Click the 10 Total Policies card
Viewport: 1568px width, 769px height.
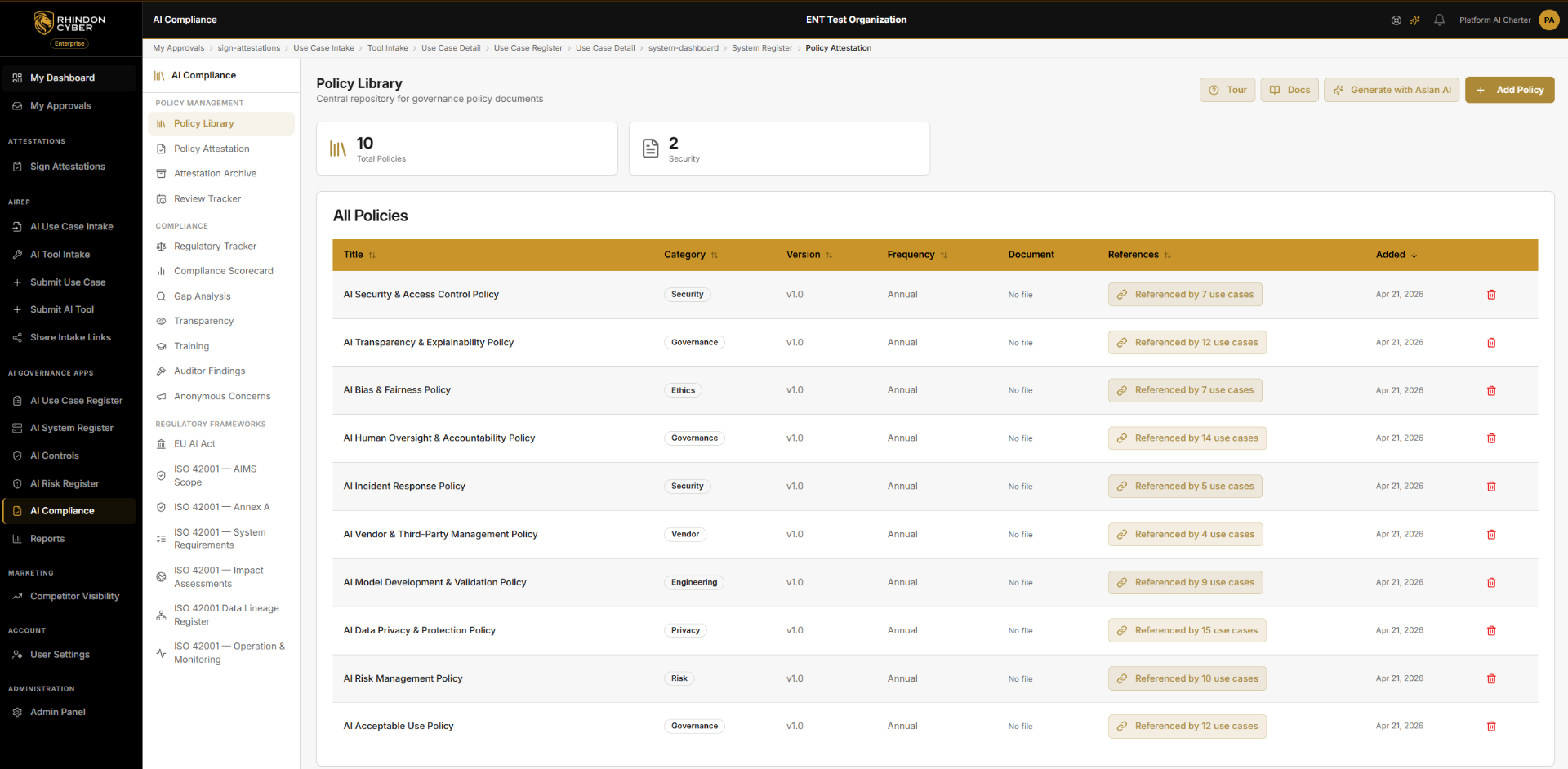(467, 149)
